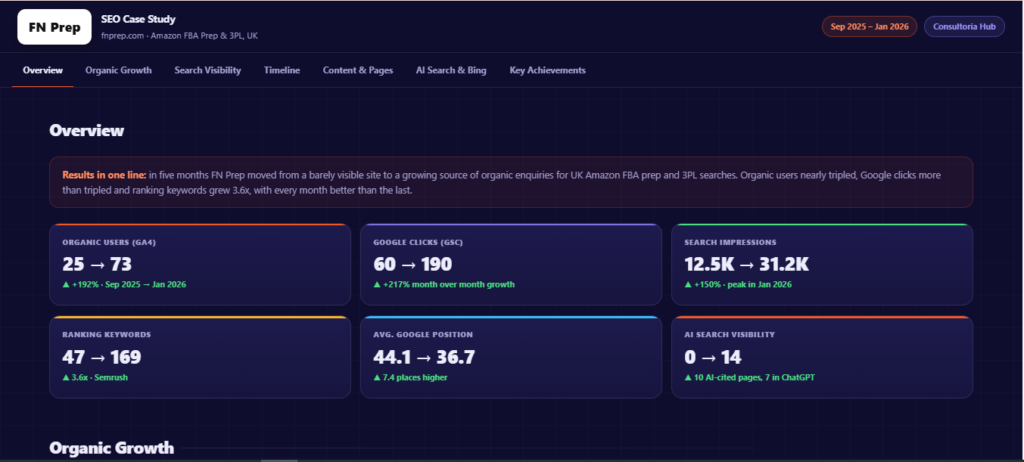Click the Overview section heading
Image resolution: width=1024 pixels, height=462 pixels.
pos(87,130)
